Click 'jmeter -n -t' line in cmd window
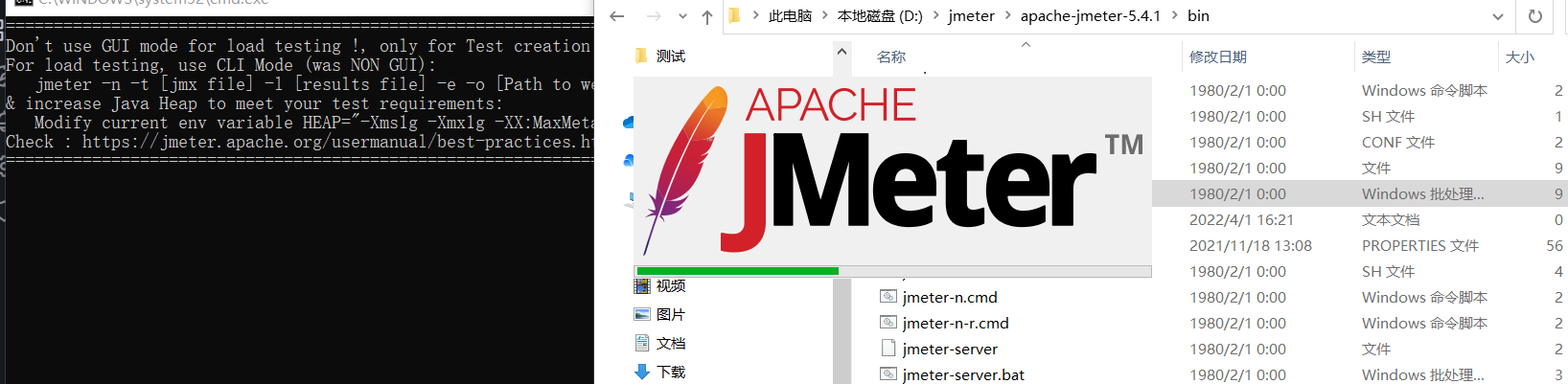Viewport: 1568px width, 384px height. 316,84
